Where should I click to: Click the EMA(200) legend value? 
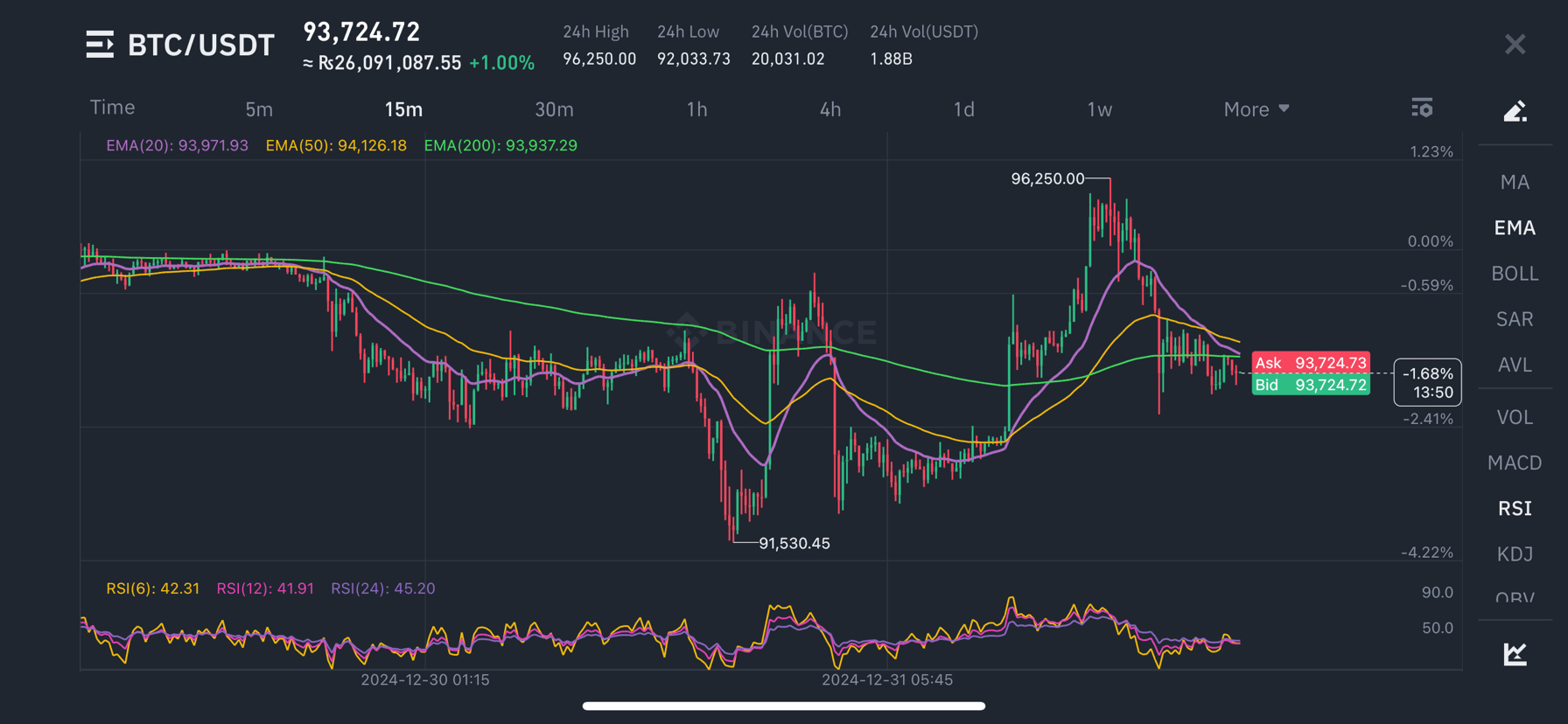[500, 145]
